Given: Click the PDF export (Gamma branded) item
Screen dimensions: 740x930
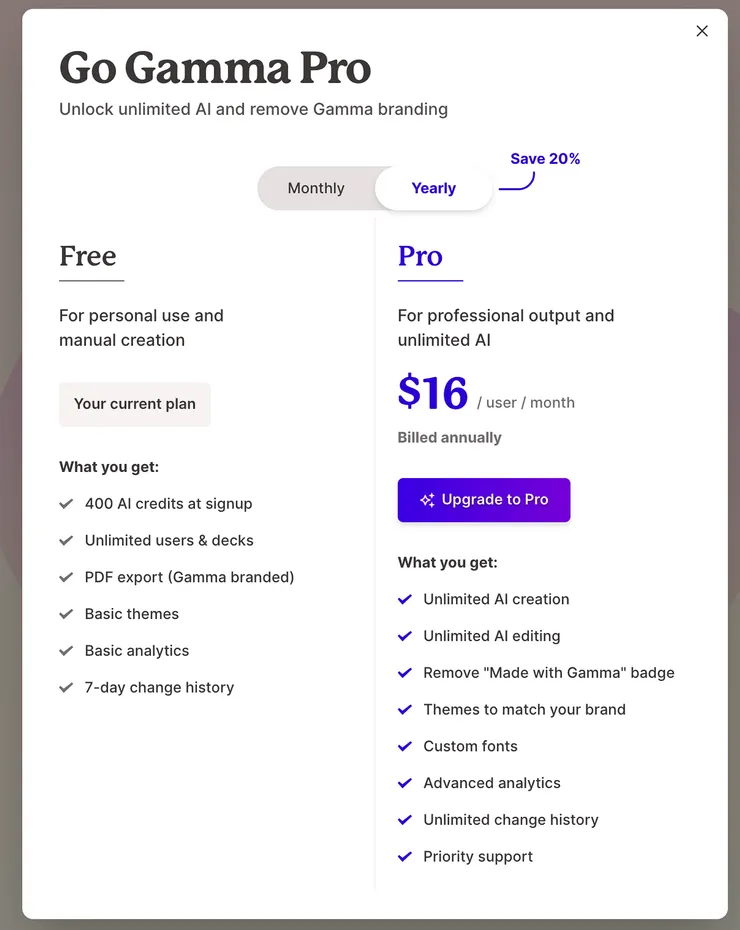Looking at the screenshot, I should click(189, 577).
